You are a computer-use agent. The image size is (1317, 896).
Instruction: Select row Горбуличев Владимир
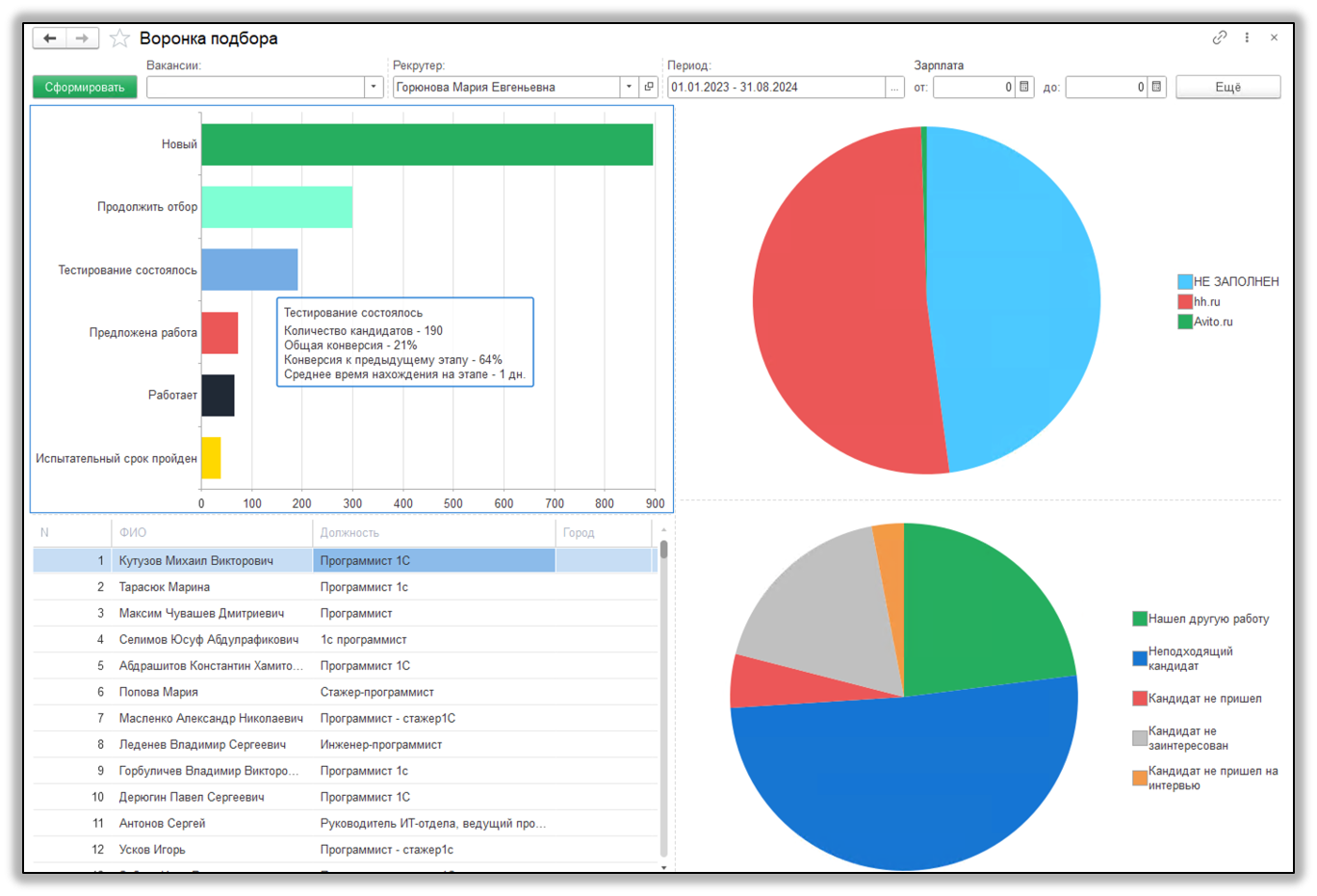346,771
